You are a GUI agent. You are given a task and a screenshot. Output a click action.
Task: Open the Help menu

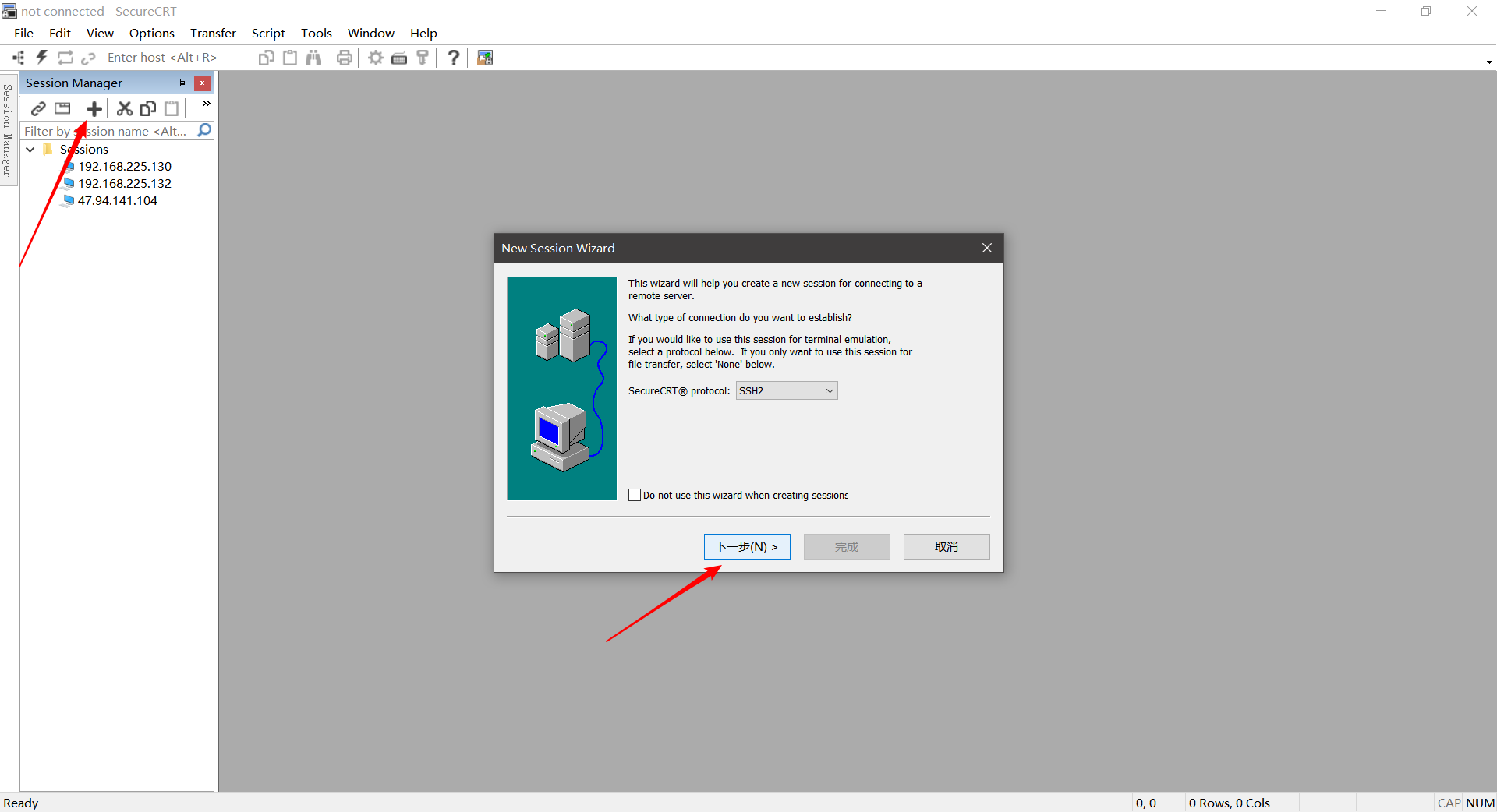point(423,33)
